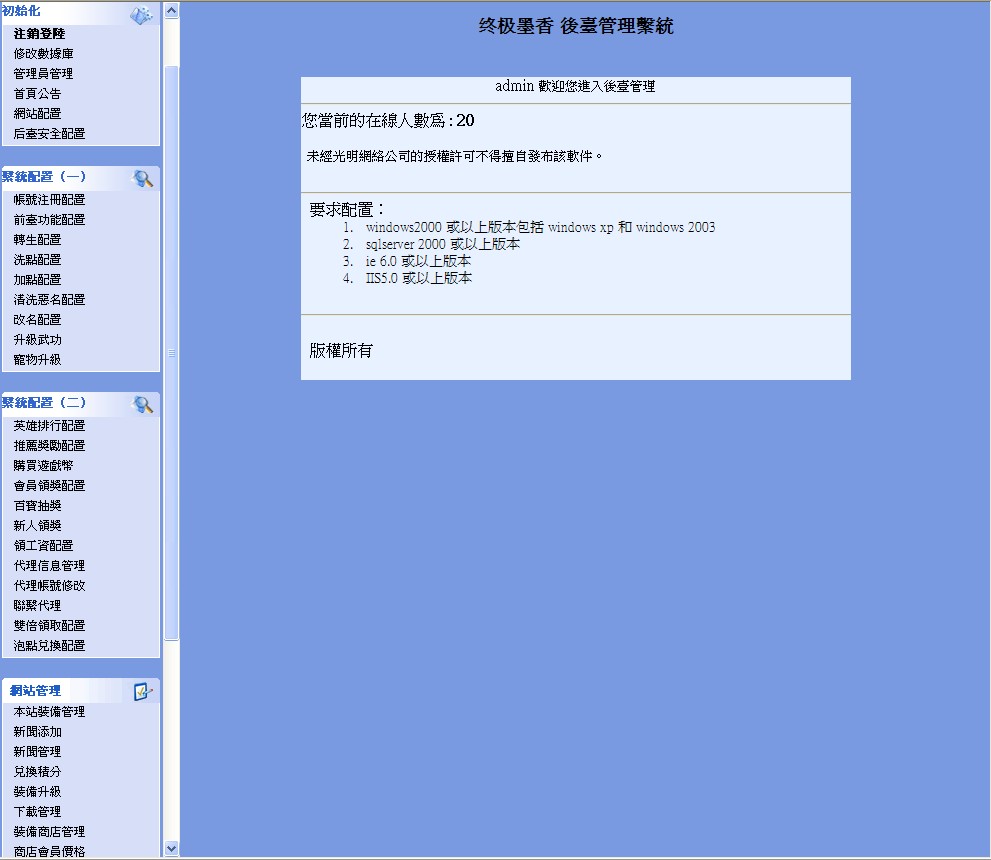Click the magnifier icon beside 繫統配置（一）

[143, 178]
